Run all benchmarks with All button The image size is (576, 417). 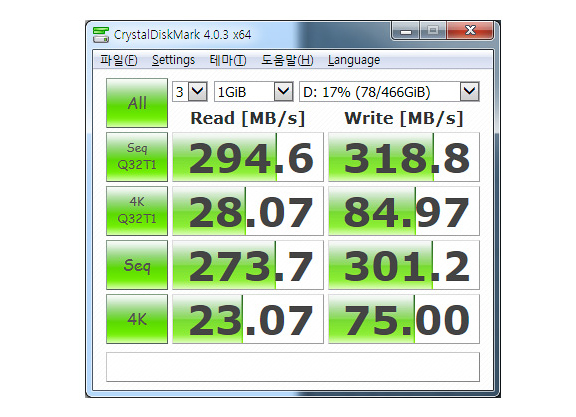coord(137,103)
